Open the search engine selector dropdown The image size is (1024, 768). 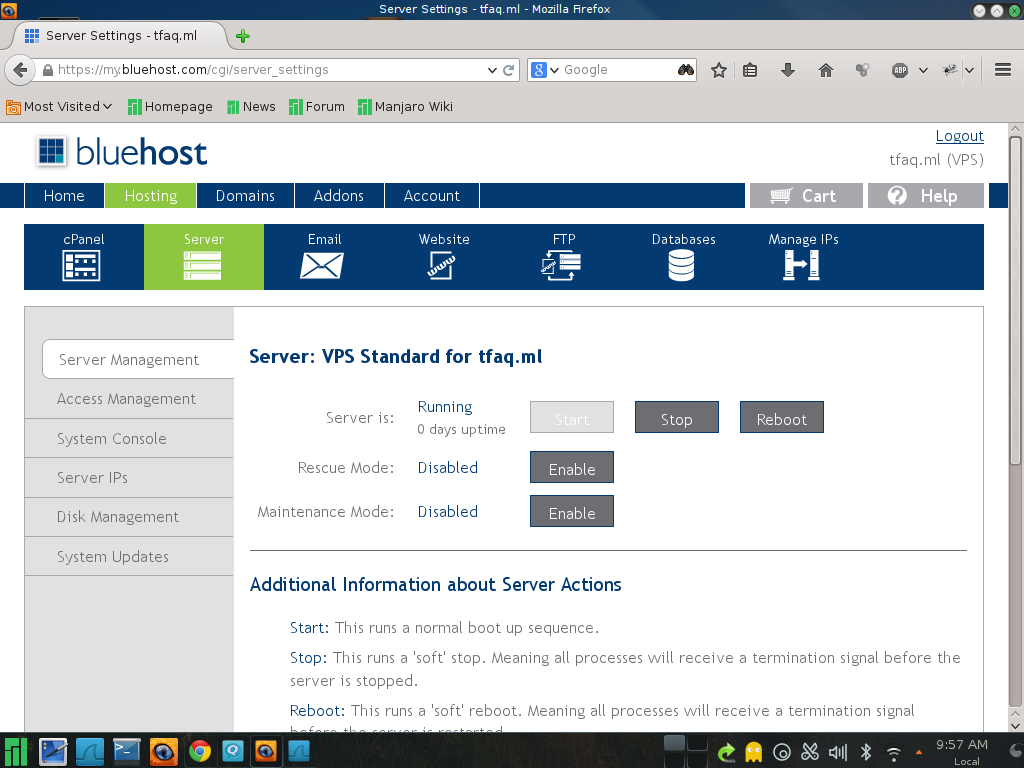[545, 70]
